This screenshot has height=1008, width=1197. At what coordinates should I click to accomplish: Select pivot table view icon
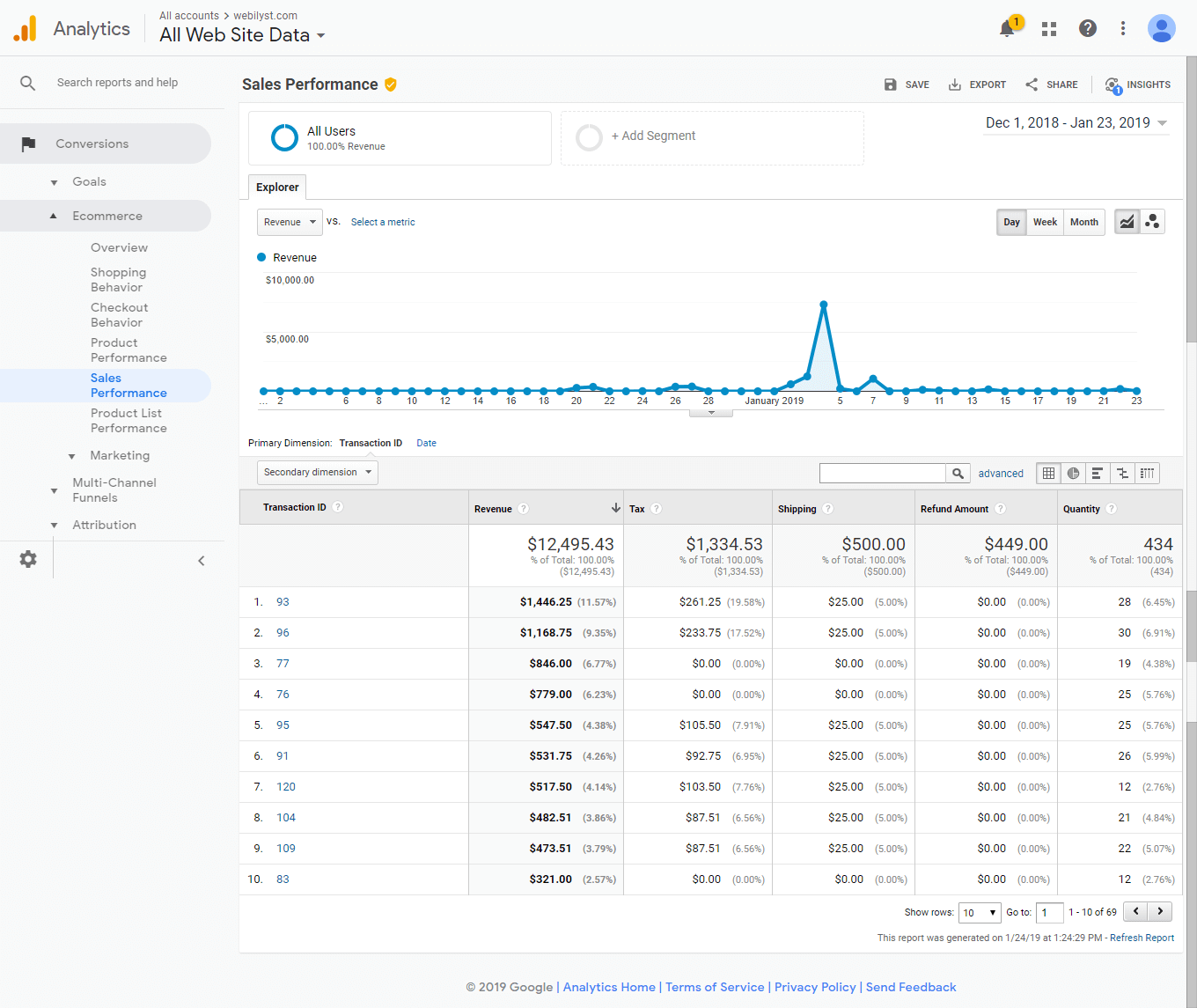[x=1147, y=474]
